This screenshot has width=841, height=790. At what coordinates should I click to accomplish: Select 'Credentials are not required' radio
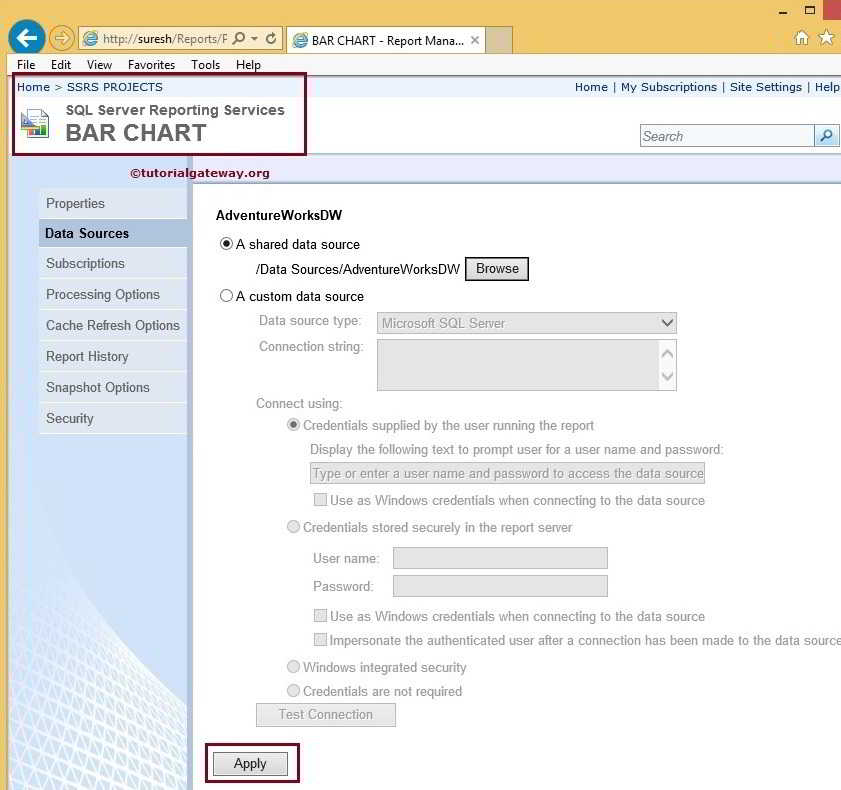point(293,690)
